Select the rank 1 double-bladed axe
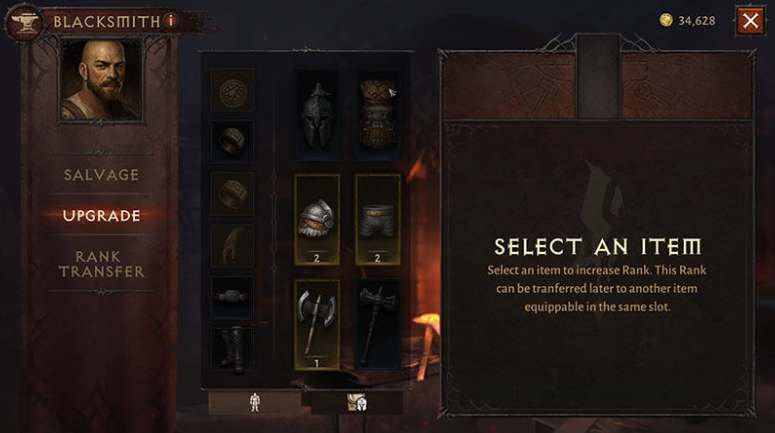The image size is (775, 433). [x=317, y=325]
